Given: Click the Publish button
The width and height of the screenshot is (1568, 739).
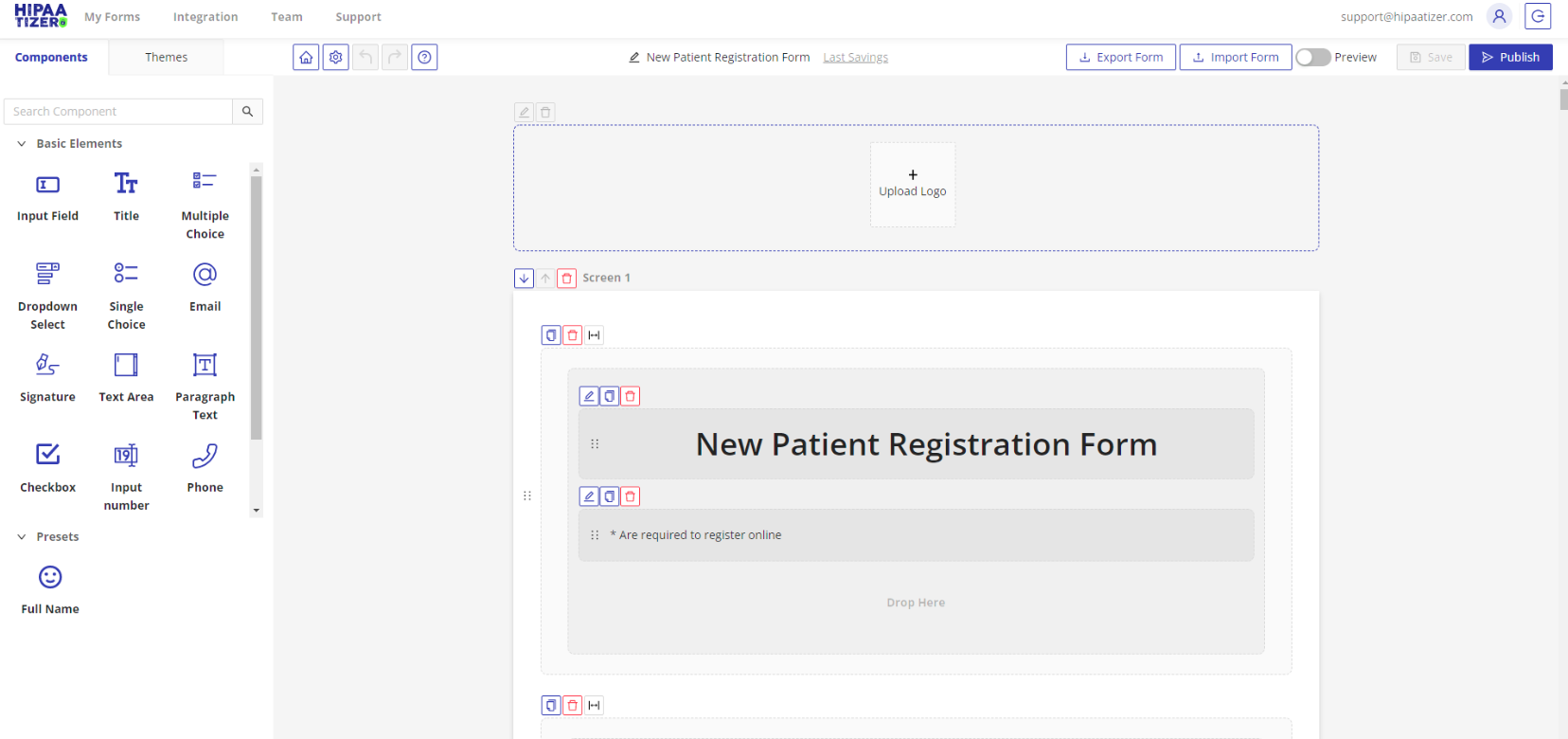Looking at the screenshot, I should [1510, 58].
